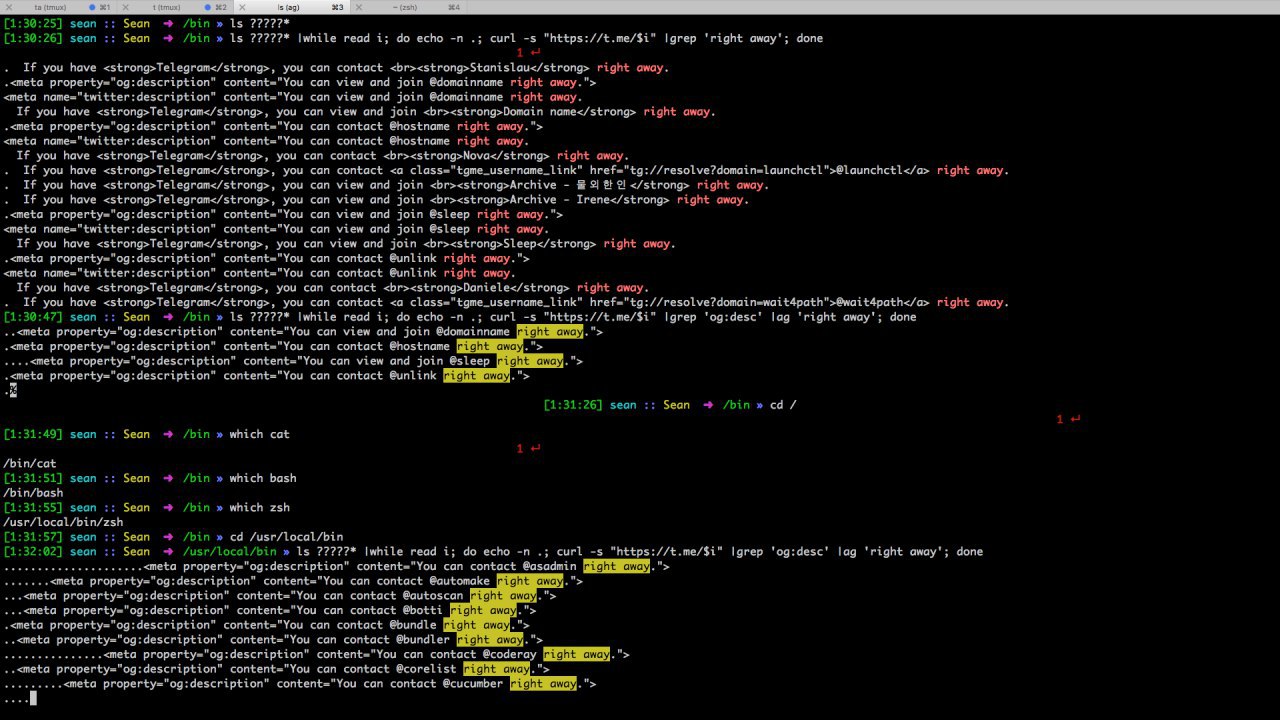Click the [1:32:02] prompt timestamp
1280x720 pixels.
click(x=33, y=551)
